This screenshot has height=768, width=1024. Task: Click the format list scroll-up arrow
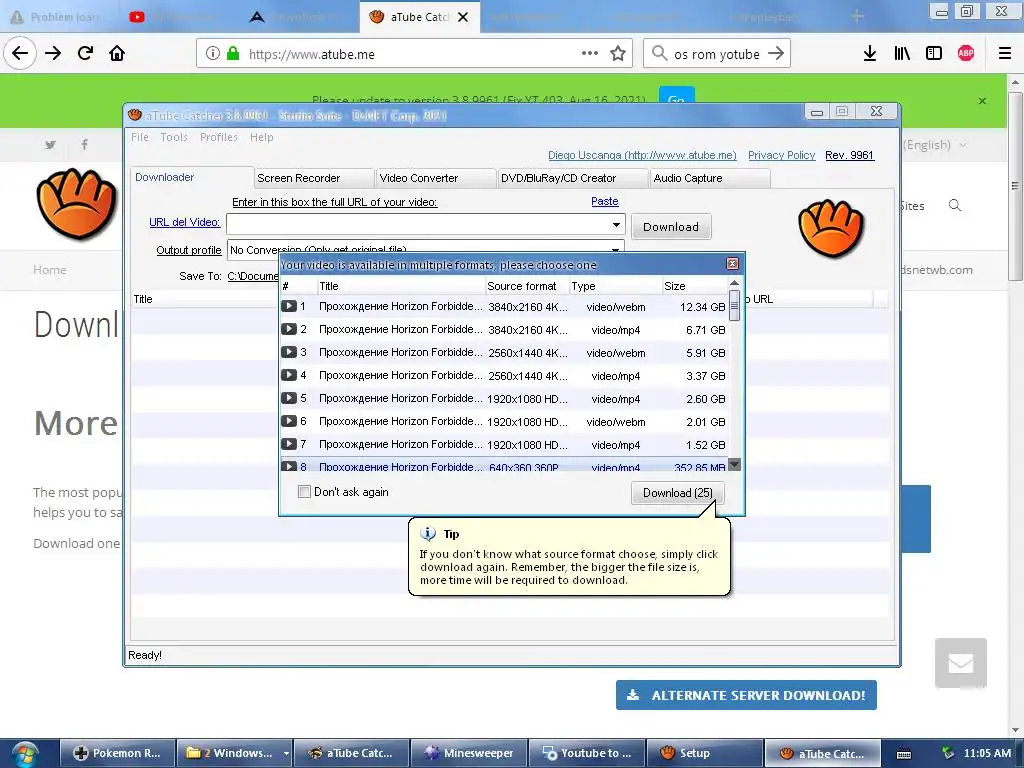tap(734, 283)
